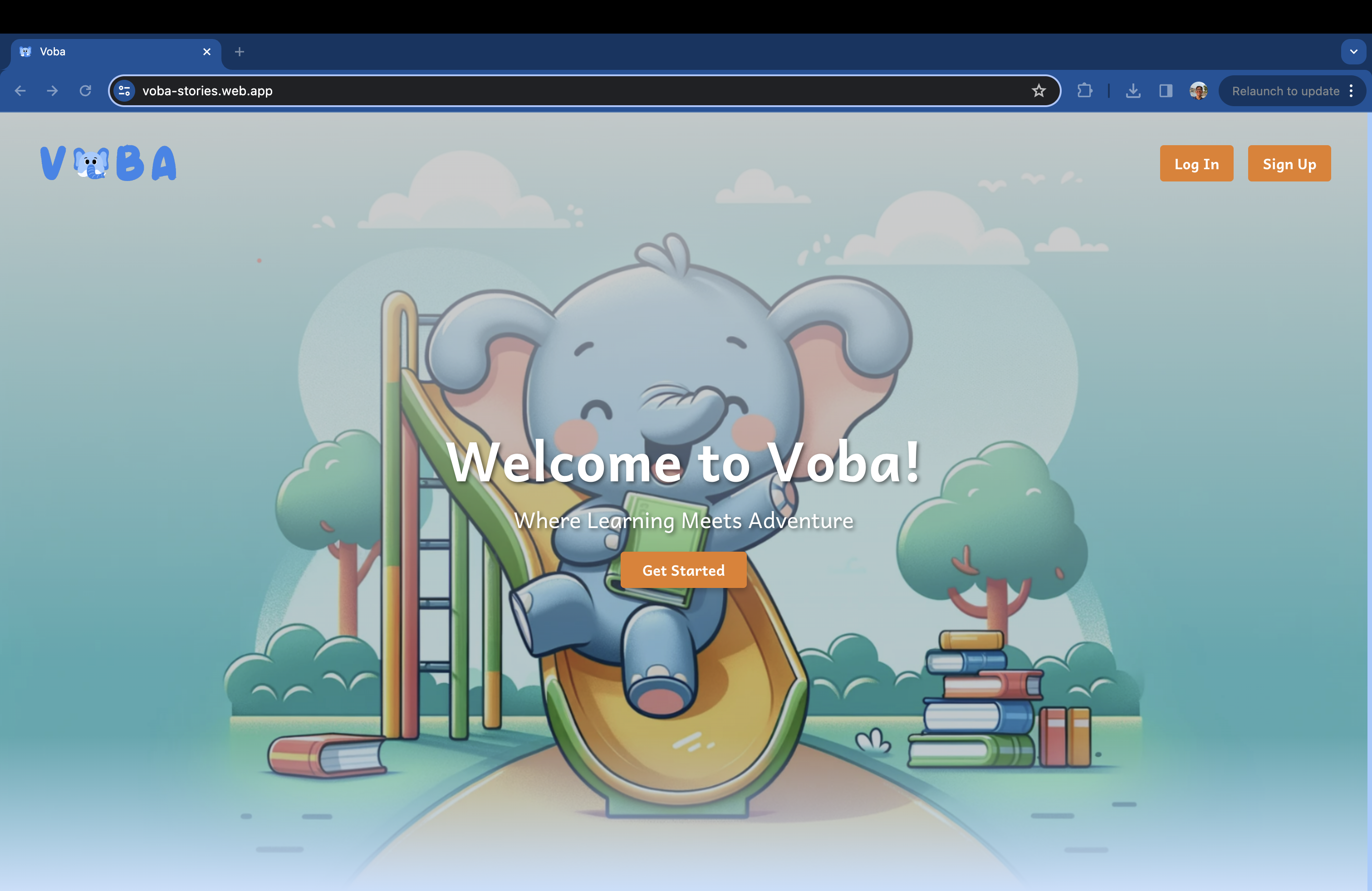Click the forward navigation arrow

[x=53, y=91]
